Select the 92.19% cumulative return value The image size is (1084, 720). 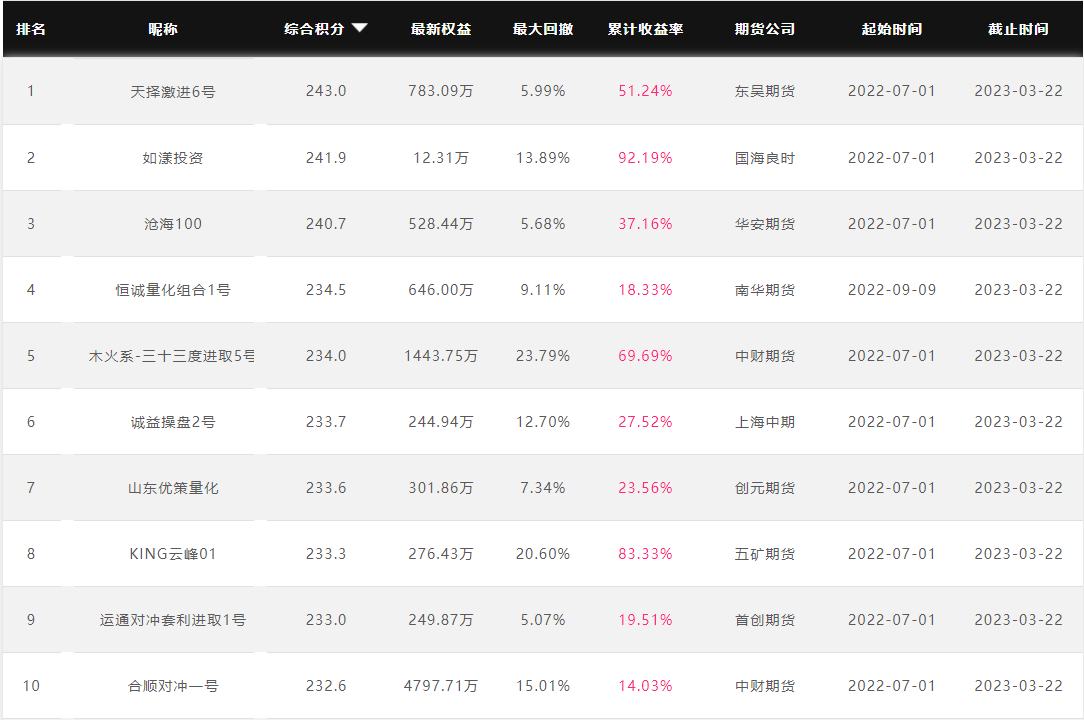(x=645, y=158)
